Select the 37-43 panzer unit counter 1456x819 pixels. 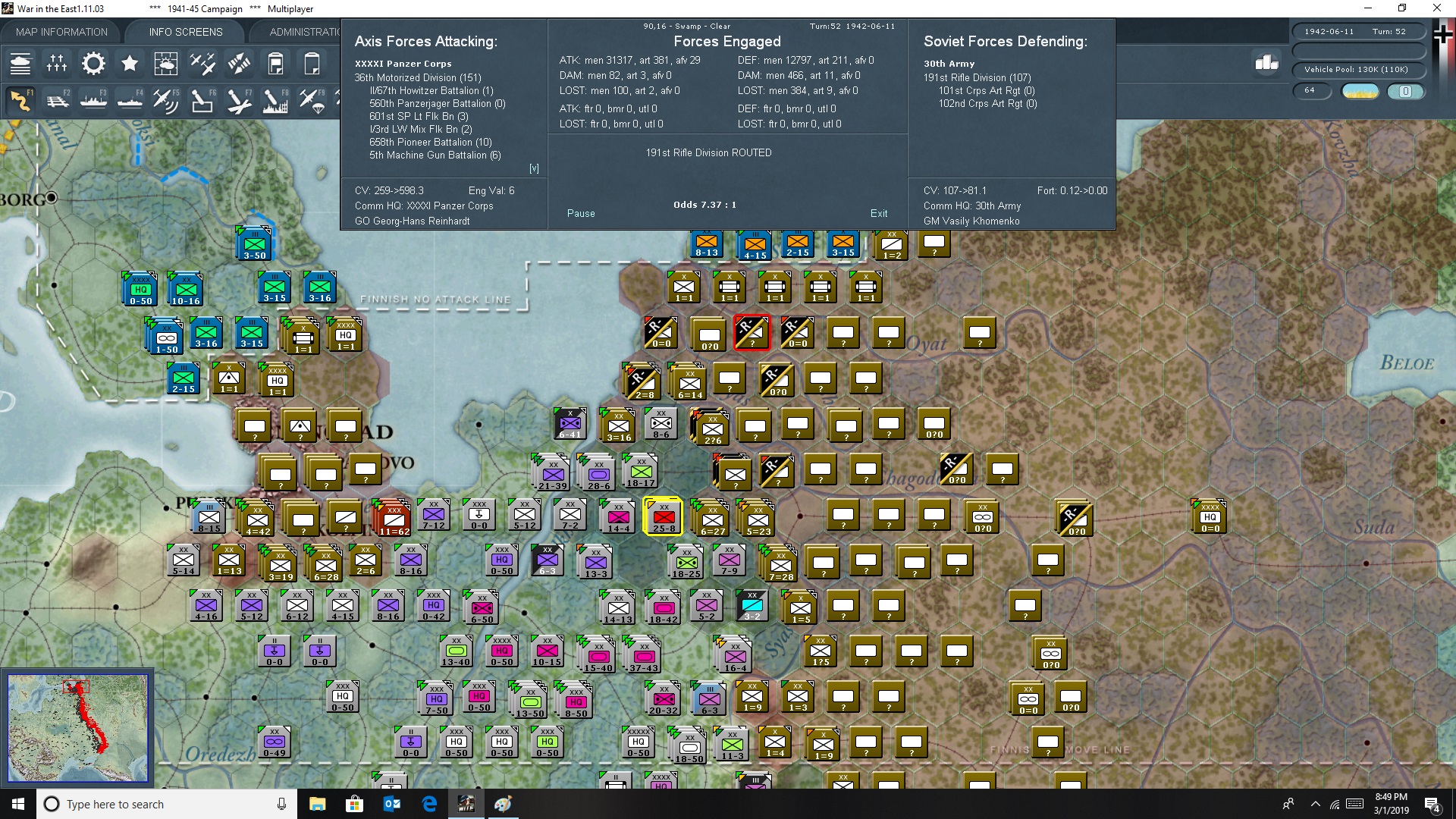[643, 655]
